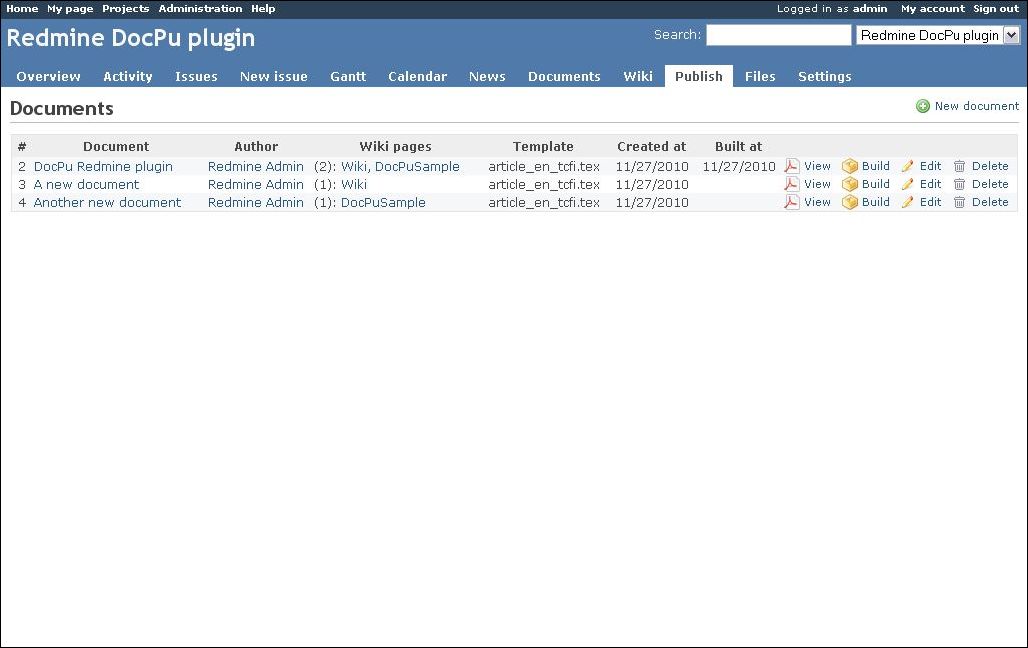The image size is (1028, 648).
Task: Open the A new document link
Action: click(87, 184)
